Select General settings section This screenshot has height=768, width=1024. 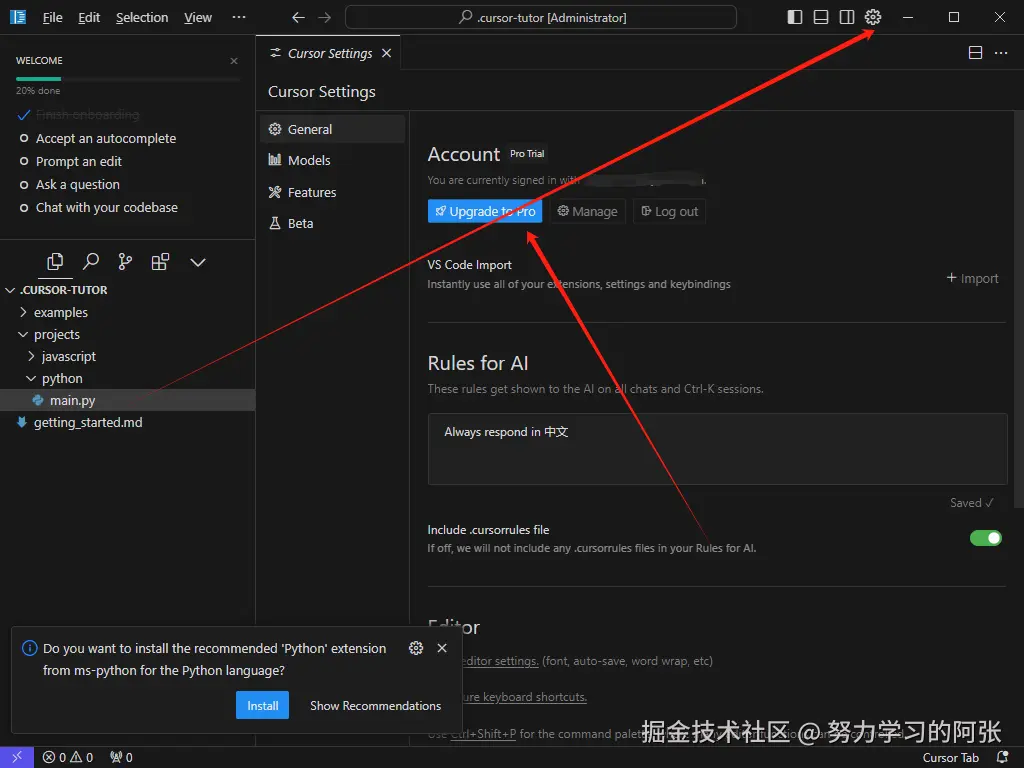332,129
